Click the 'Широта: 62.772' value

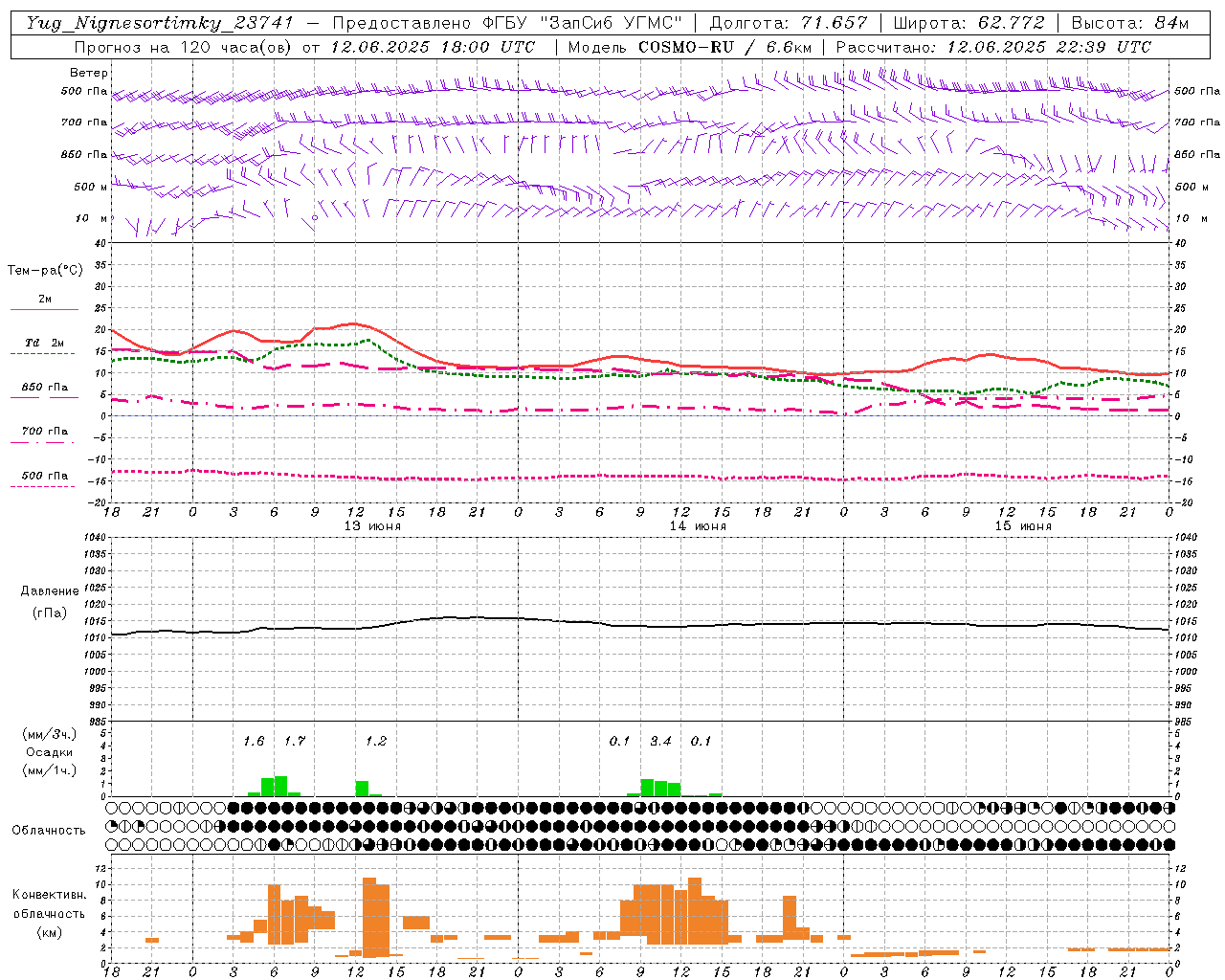click(x=969, y=23)
